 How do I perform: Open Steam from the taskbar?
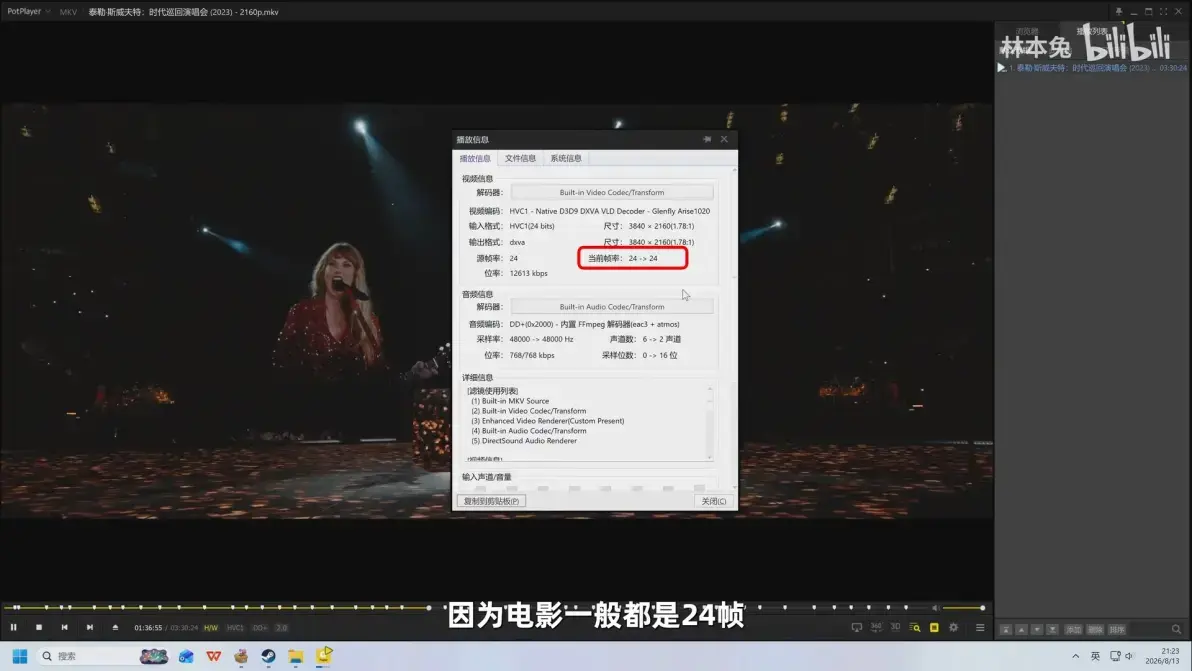[268, 656]
